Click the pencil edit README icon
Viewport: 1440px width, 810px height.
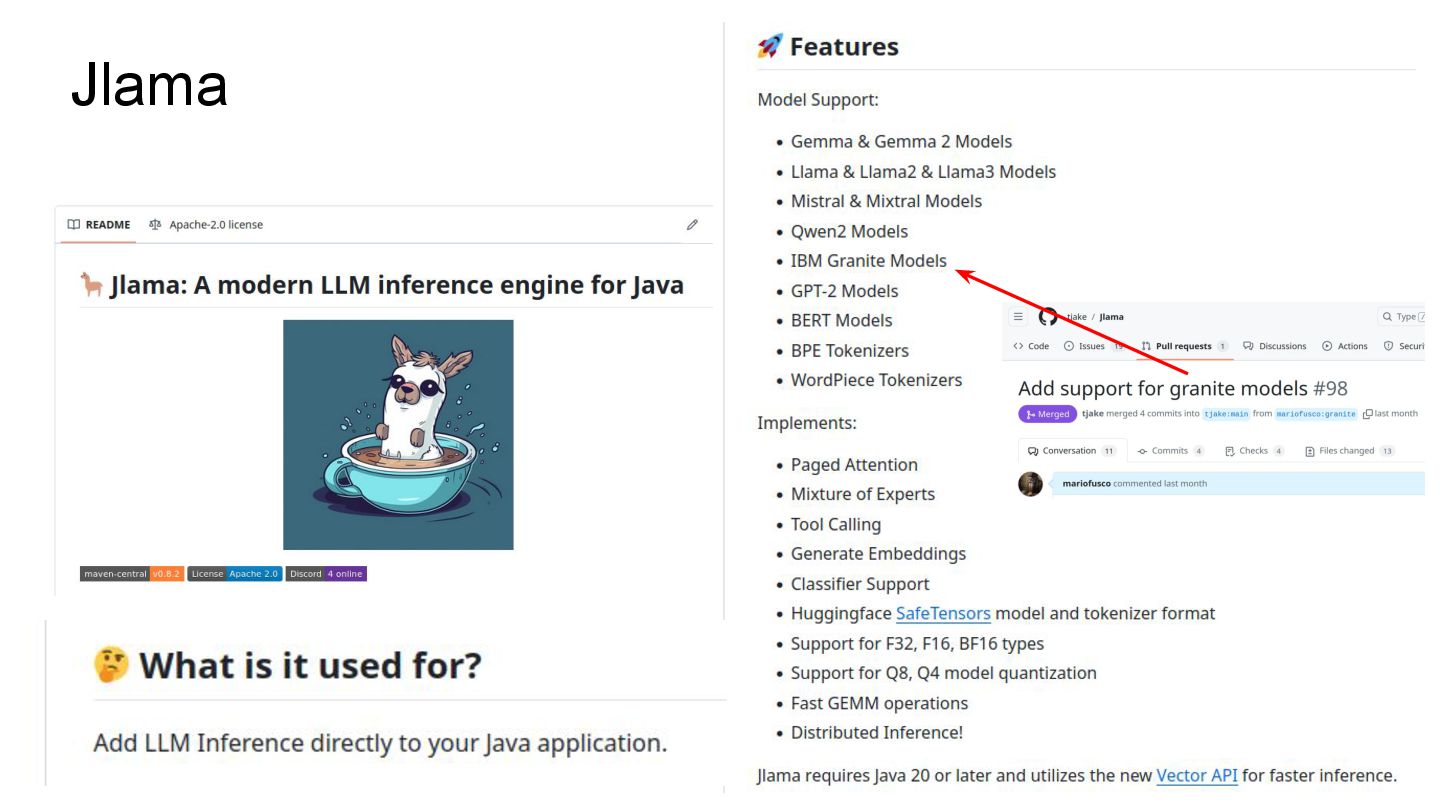point(692,225)
